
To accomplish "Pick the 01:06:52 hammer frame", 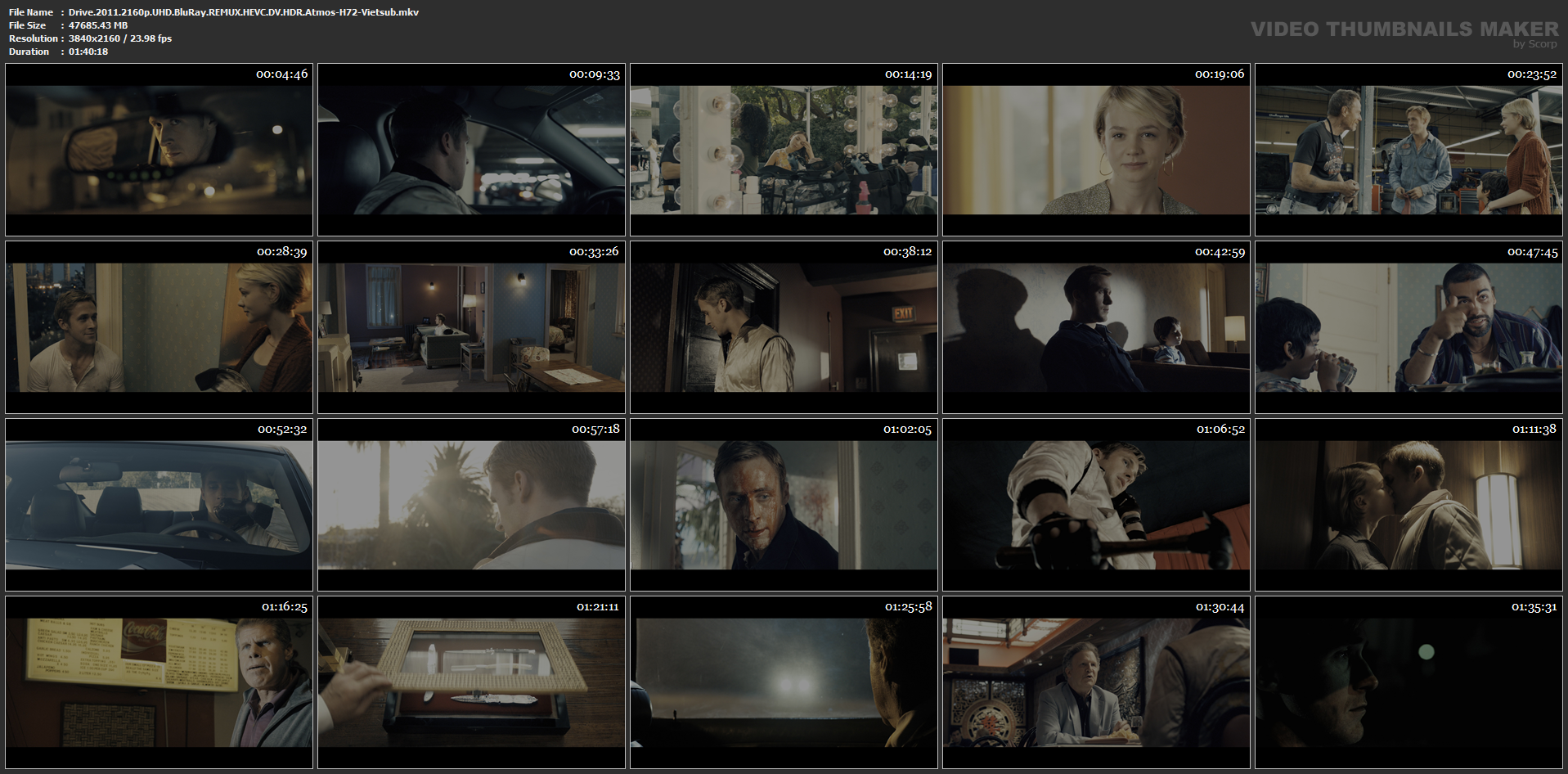I will pos(1096,505).
